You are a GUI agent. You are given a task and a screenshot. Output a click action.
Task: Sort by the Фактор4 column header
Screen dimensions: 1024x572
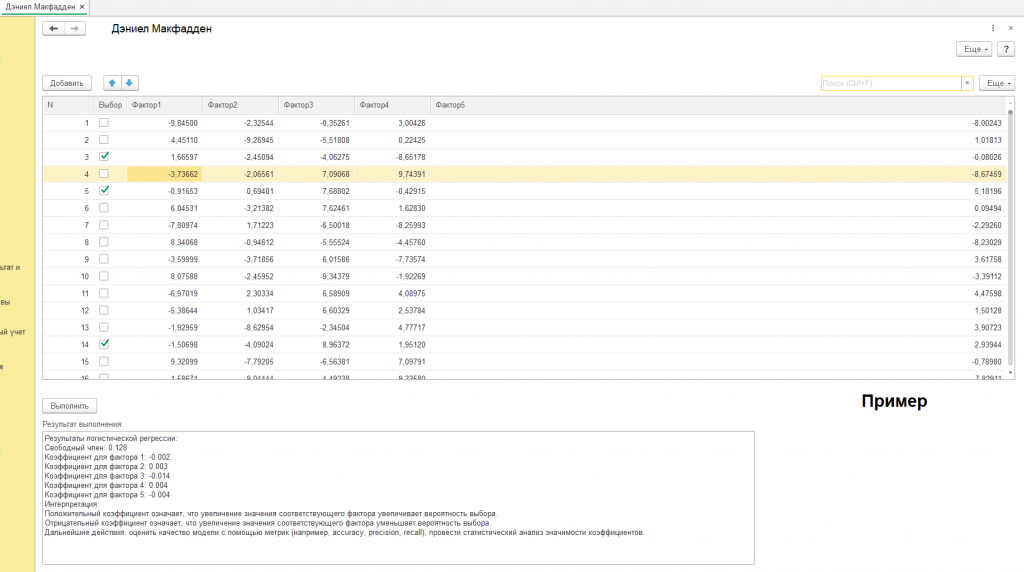pos(392,104)
